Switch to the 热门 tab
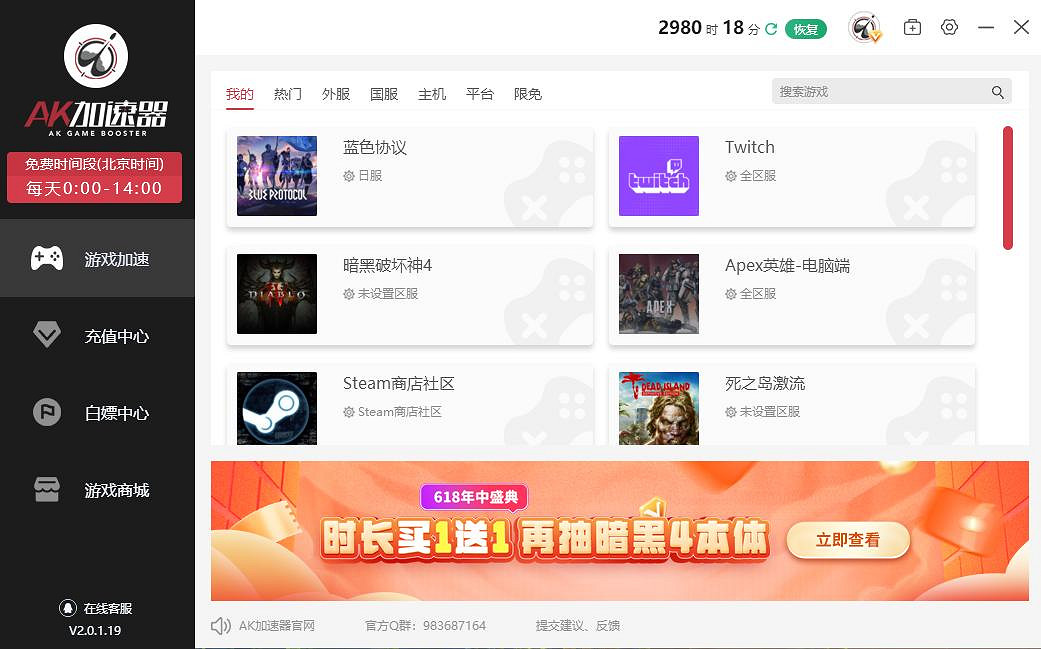Screen dimensions: 1041x649 point(287,94)
